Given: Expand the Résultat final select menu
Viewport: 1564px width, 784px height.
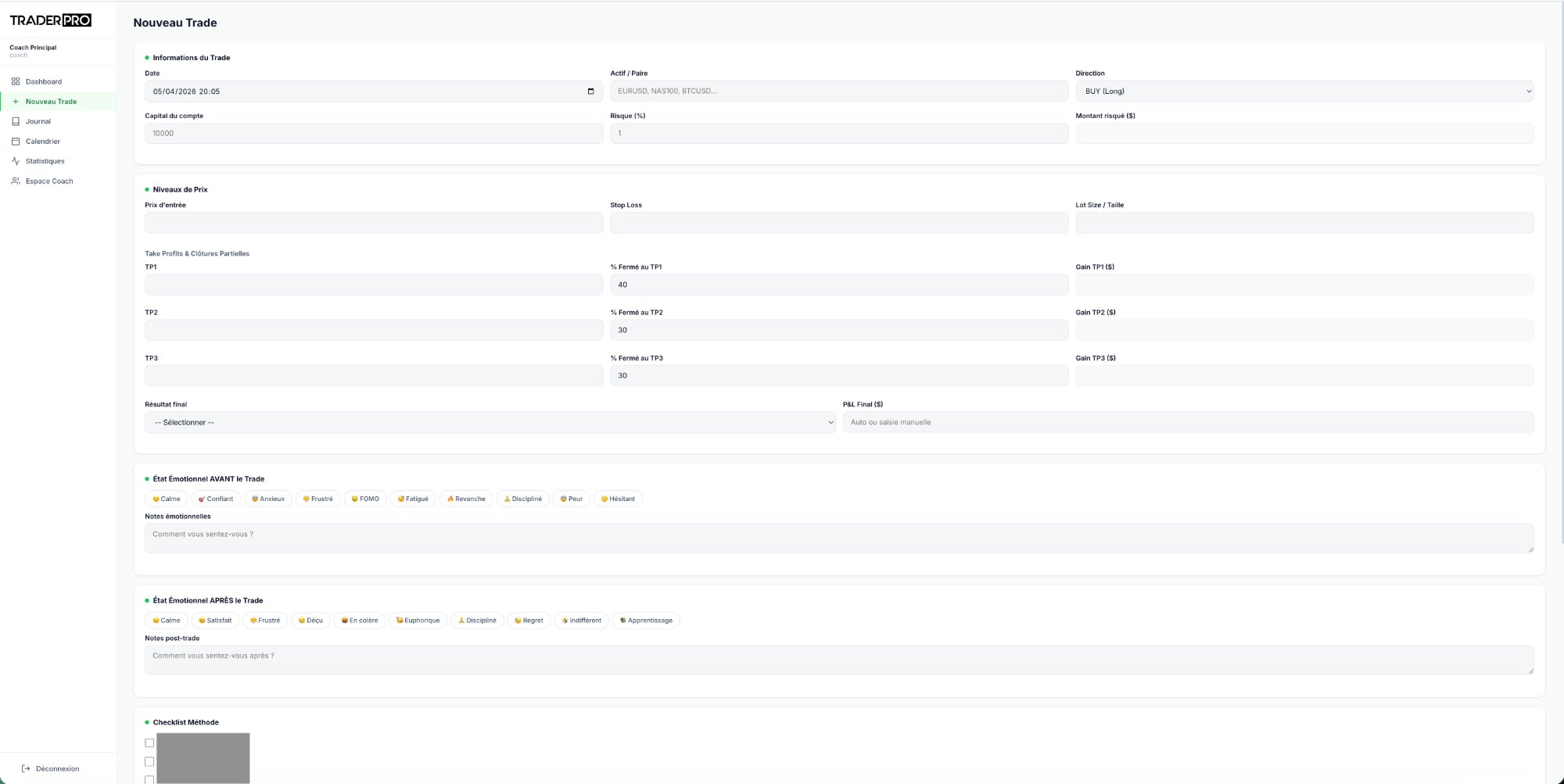Looking at the screenshot, I should coord(490,422).
